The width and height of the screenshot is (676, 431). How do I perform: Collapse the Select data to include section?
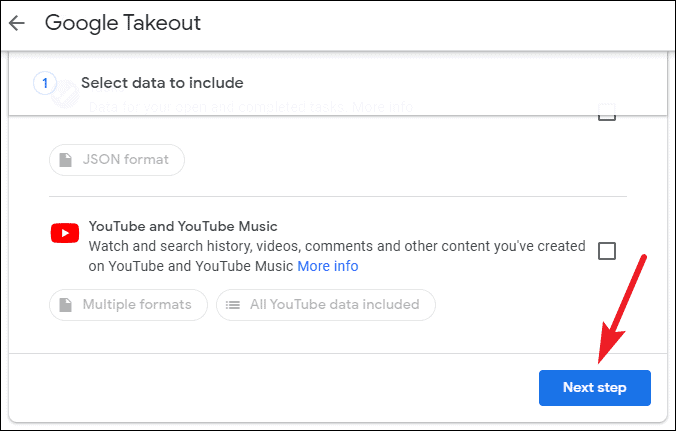pyautogui.click(x=162, y=83)
